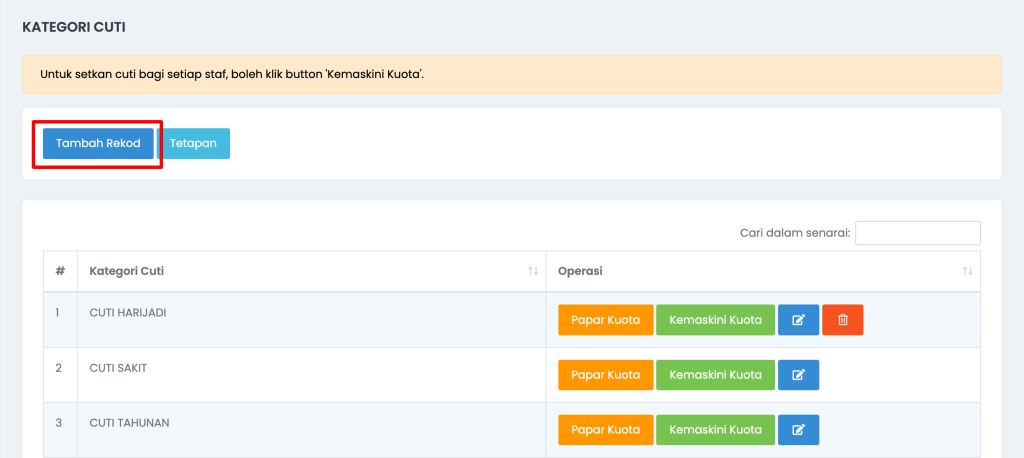The width and height of the screenshot is (1024, 458).
Task: Edit the CUTI SAKIT record
Action: tap(798, 375)
